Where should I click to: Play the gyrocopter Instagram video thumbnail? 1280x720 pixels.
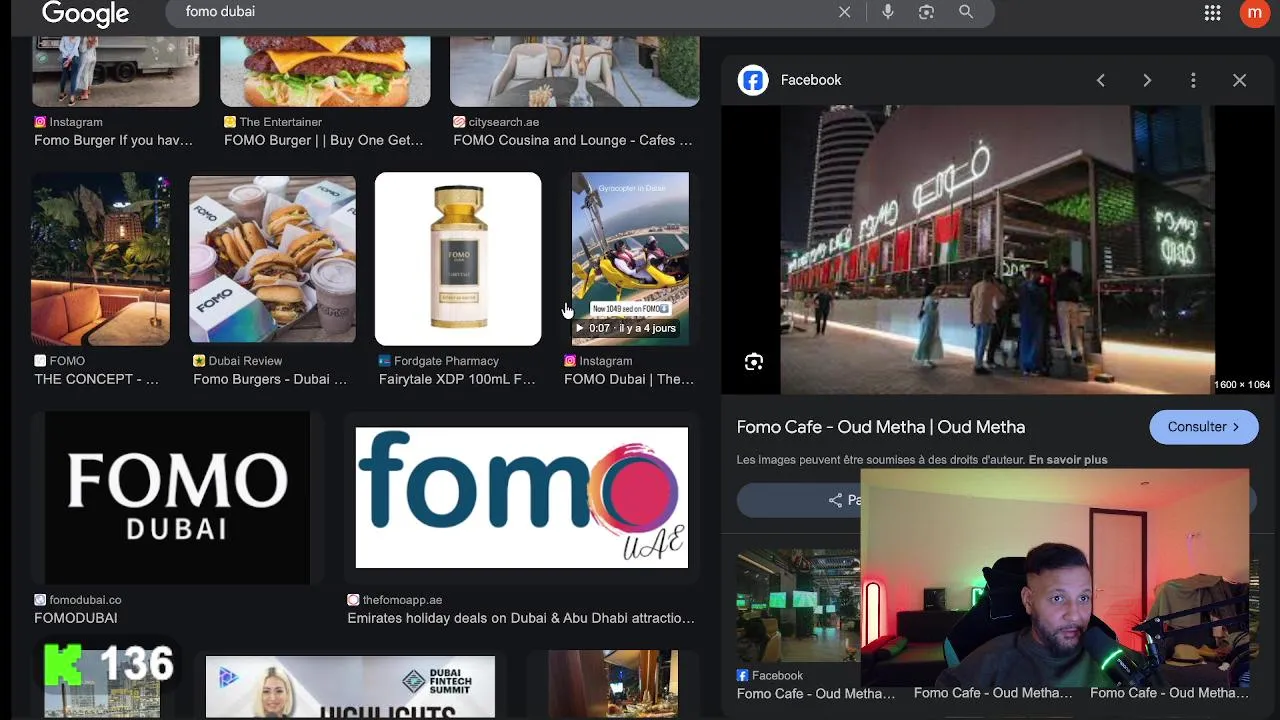[630, 259]
